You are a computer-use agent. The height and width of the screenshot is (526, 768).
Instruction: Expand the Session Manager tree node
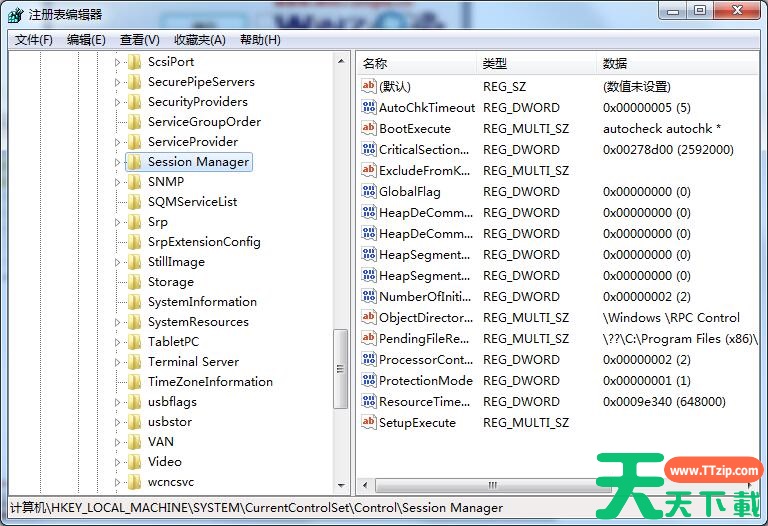click(117, 162)
